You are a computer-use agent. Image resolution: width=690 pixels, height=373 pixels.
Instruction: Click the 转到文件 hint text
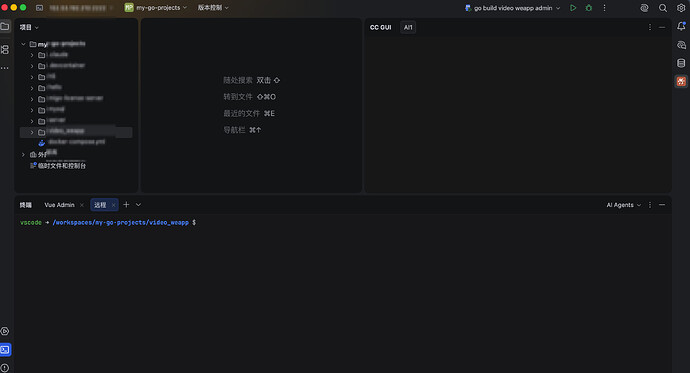pos(238,97)
